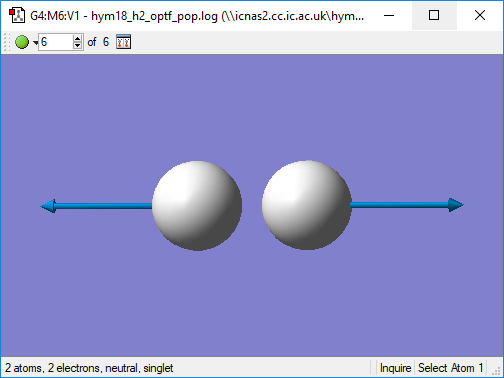Open dropdown arrow beside green animation button
Screen dimensions: 504x378
click(35, 43)
